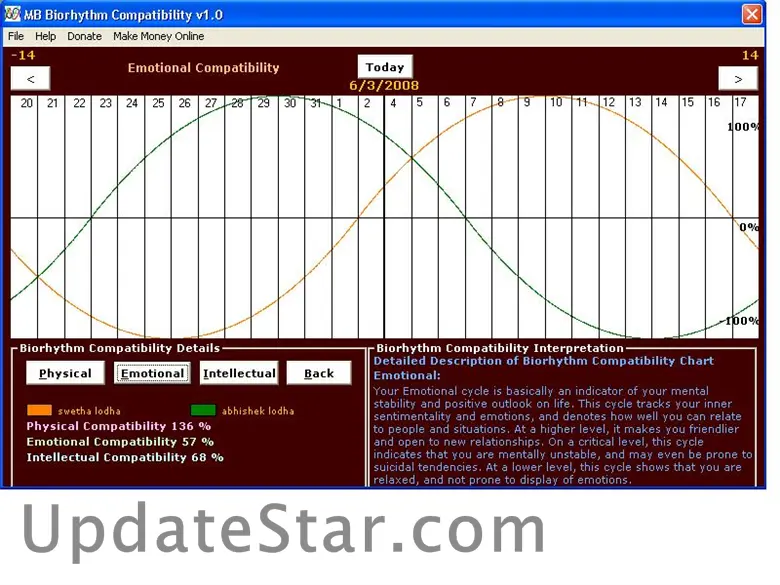Advance 14 days with > button
This screenshot has width=780, height=585.
738,78
